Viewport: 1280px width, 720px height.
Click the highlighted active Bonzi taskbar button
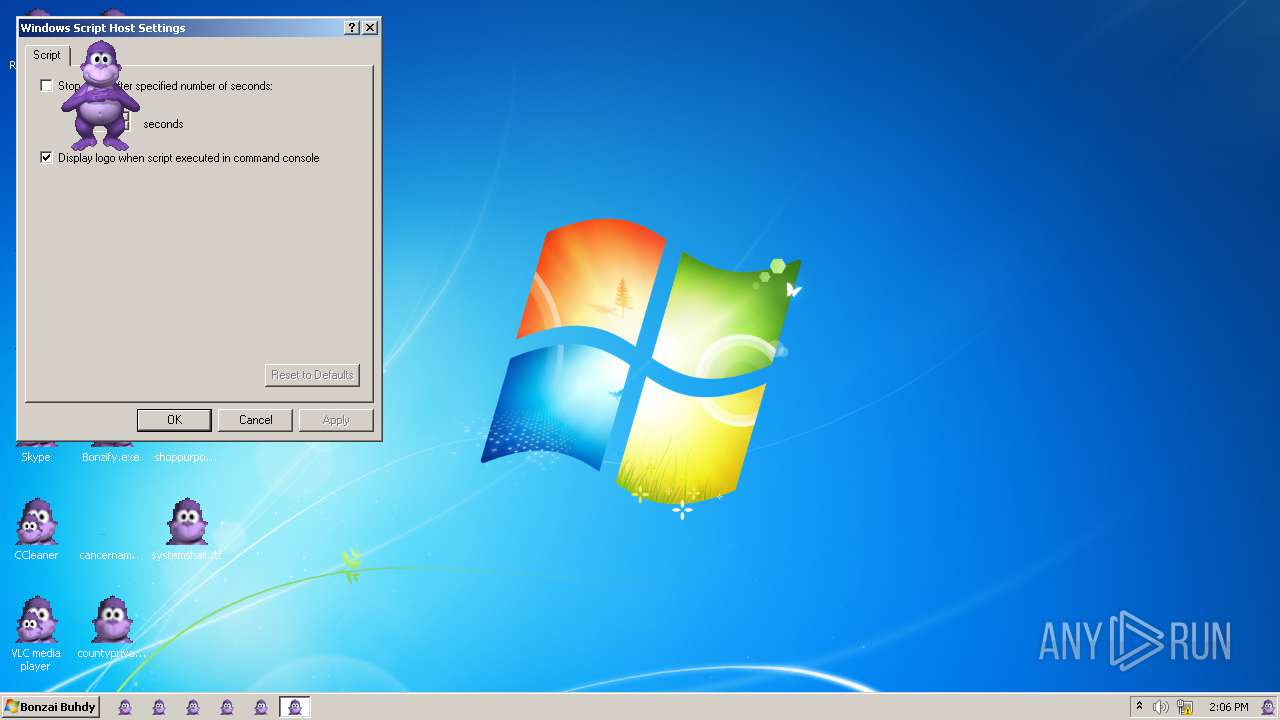tap(294, 707)
